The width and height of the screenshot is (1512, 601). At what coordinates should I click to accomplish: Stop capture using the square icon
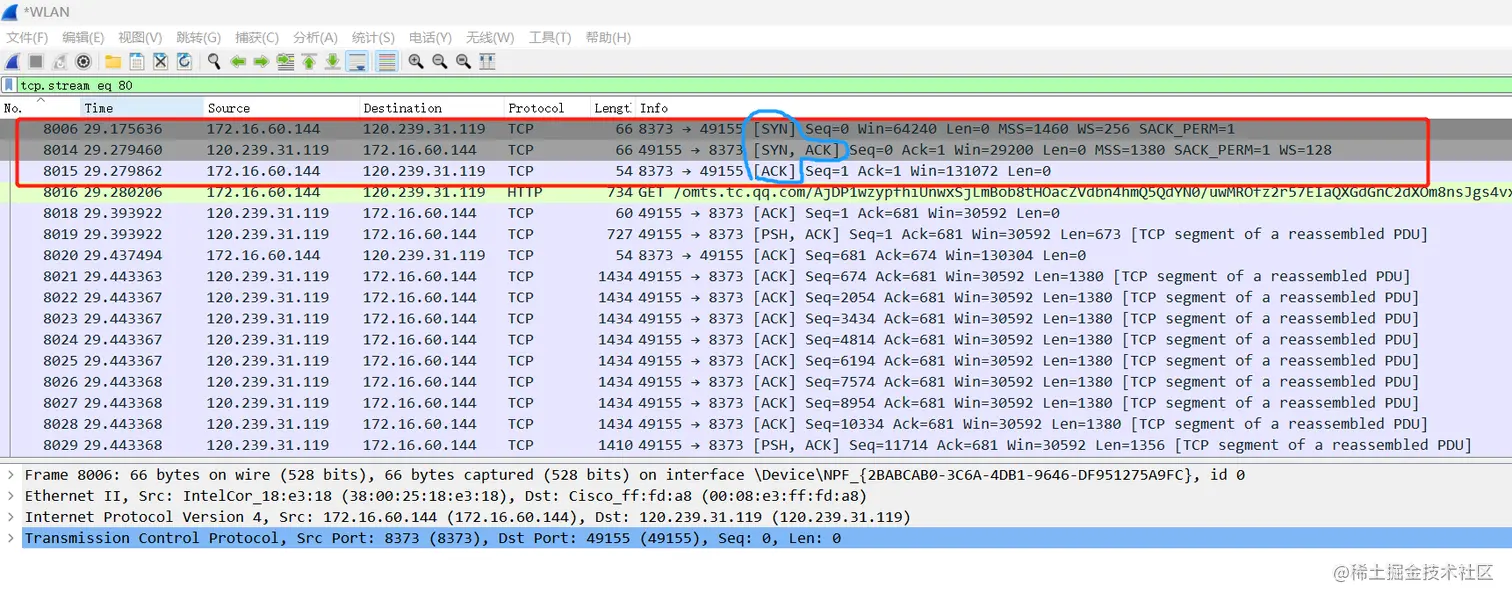click(x=36, y=62)
